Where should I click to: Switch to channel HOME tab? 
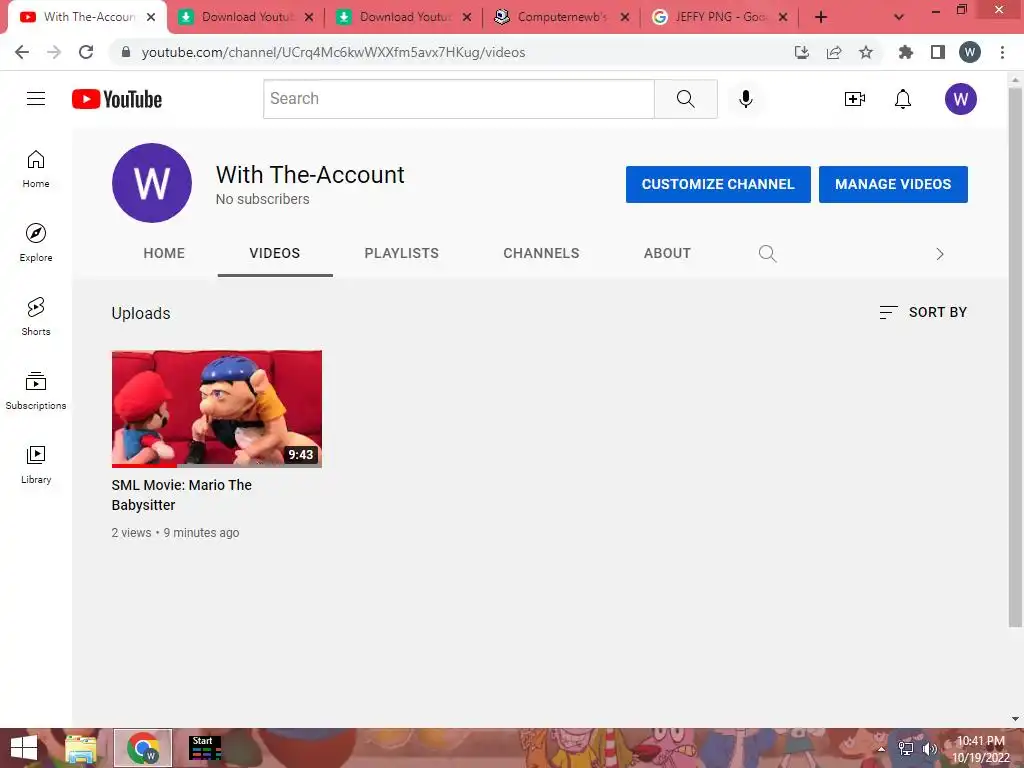(164, 253)
